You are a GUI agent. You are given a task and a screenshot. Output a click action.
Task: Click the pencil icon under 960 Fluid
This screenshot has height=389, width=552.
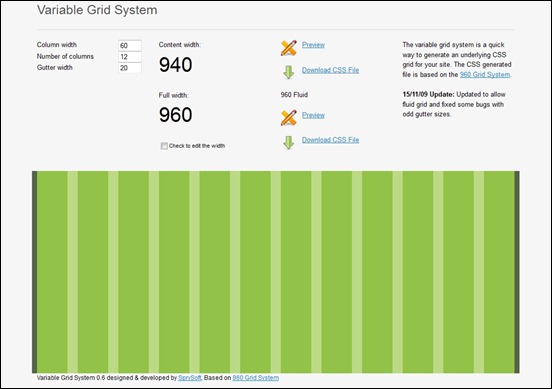pos(289,118)
